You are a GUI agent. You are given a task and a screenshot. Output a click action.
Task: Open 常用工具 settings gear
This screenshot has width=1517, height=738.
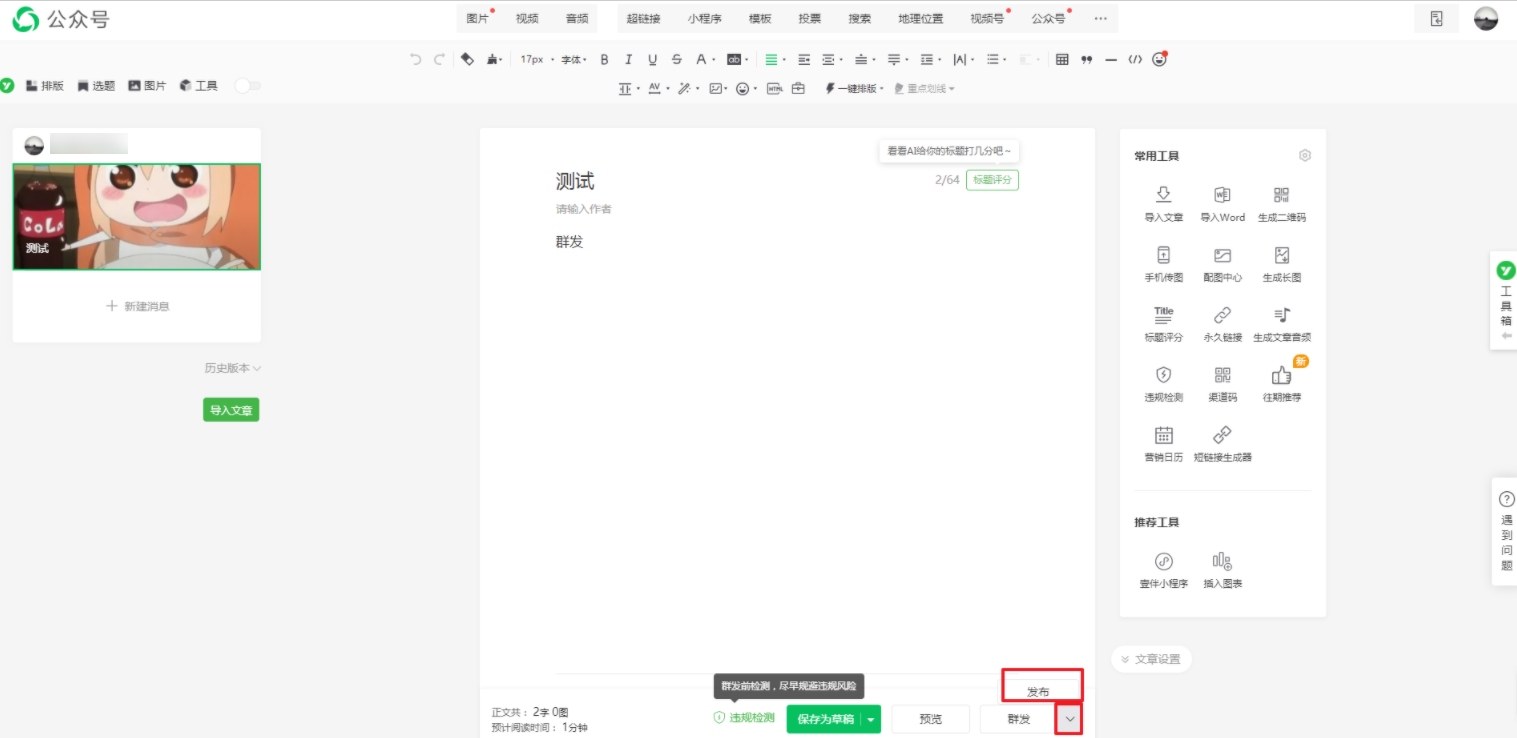point(1304,156)
